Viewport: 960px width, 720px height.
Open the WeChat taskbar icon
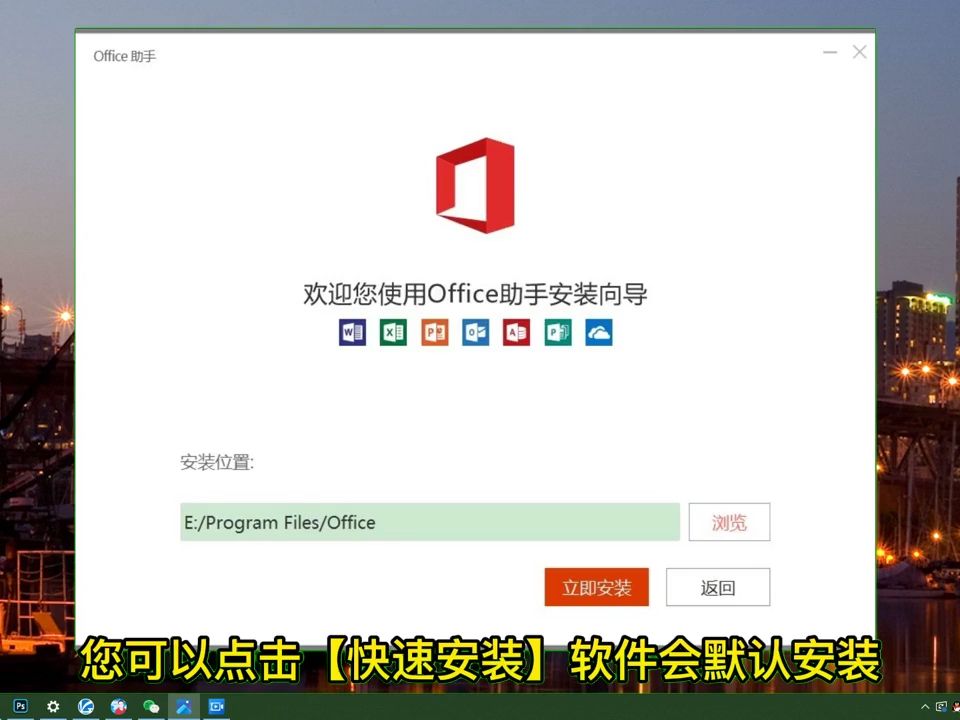click(x=151, y=707)
